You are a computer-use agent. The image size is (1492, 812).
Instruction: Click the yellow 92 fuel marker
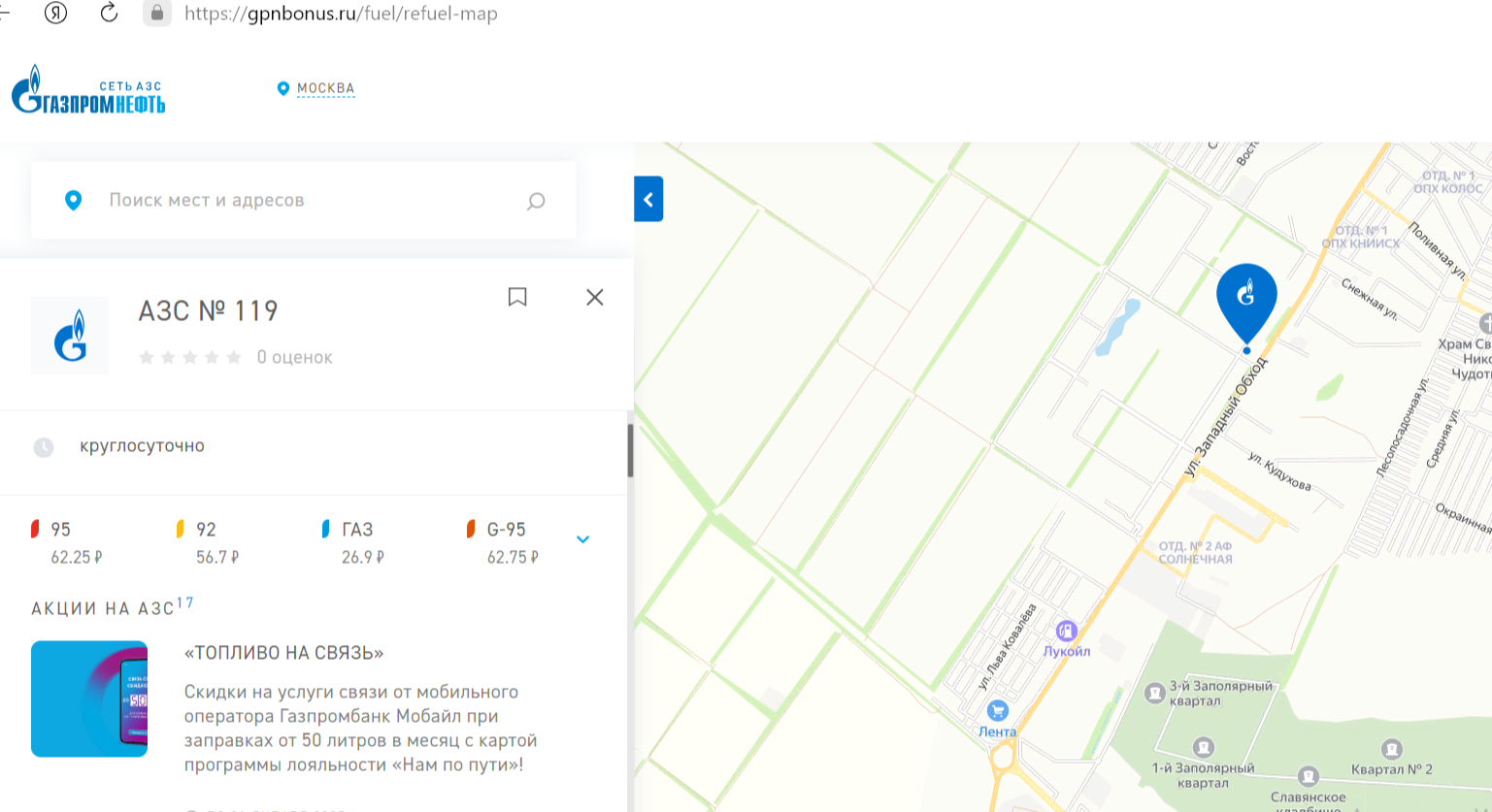180,529
